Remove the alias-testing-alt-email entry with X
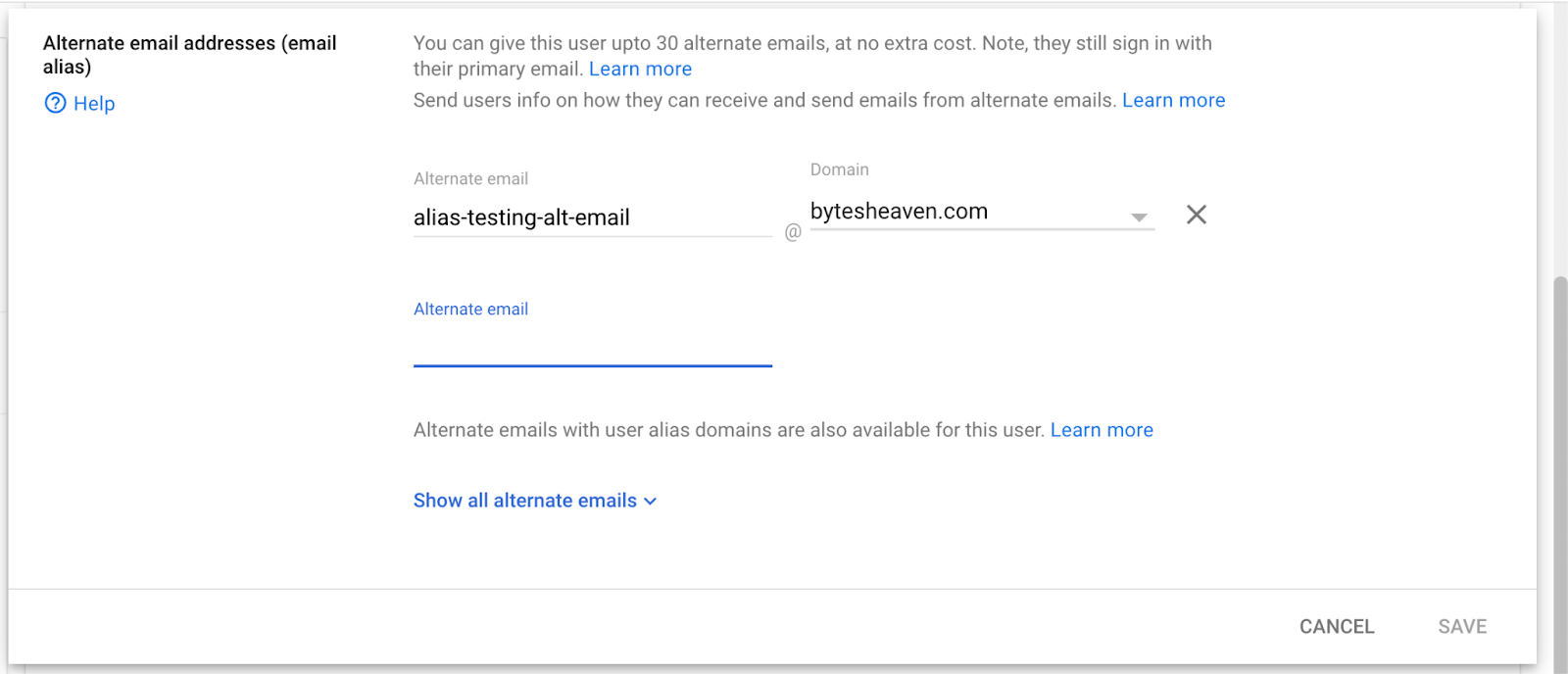The image size is (1568, 674). click(1197, 215)
